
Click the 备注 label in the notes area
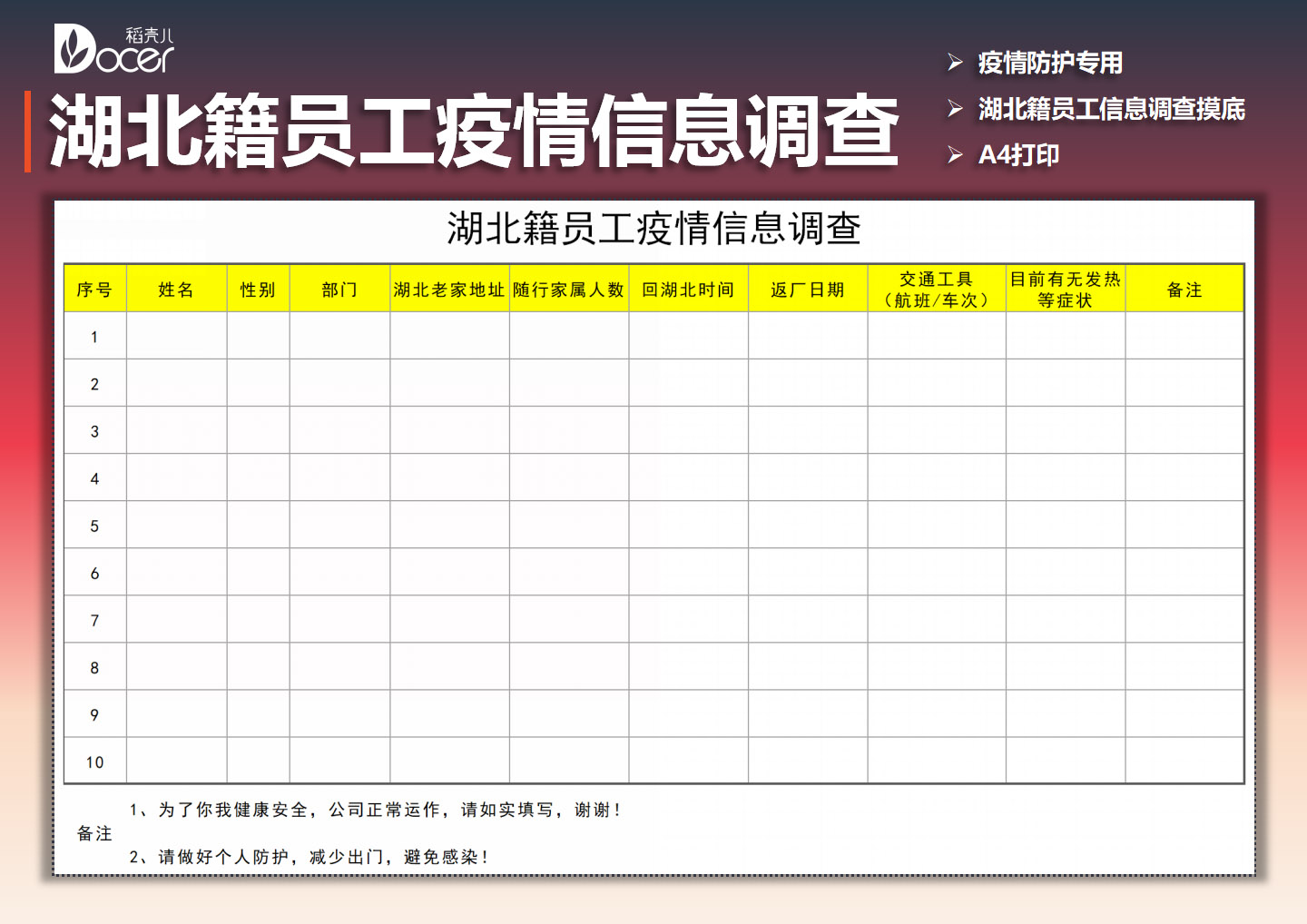coord(93,832)
